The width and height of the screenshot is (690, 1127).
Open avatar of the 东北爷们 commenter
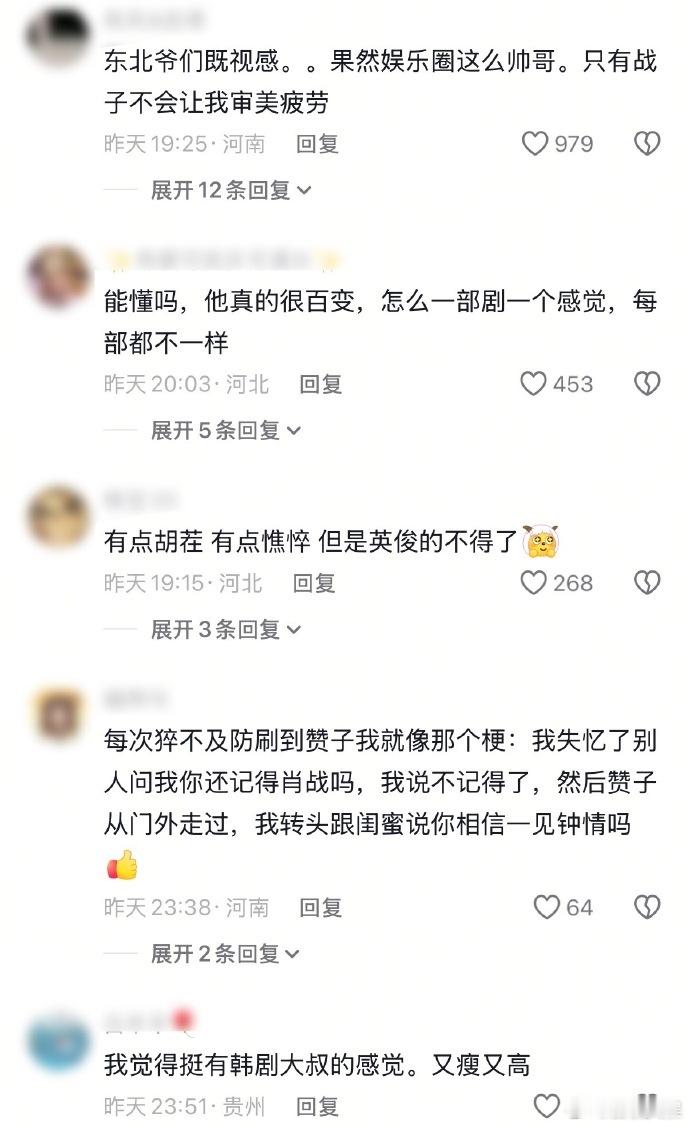[58, 34]
